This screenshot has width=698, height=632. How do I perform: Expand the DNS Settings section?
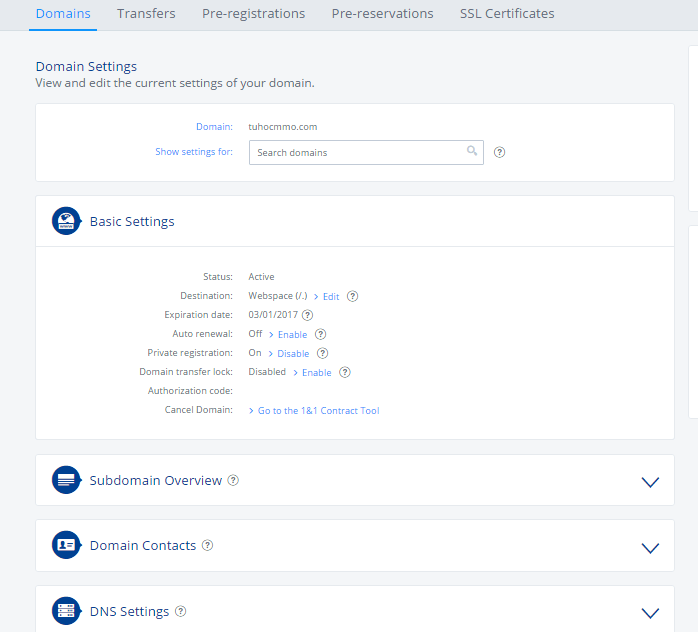pyautogui.click(x=650, y=612)
